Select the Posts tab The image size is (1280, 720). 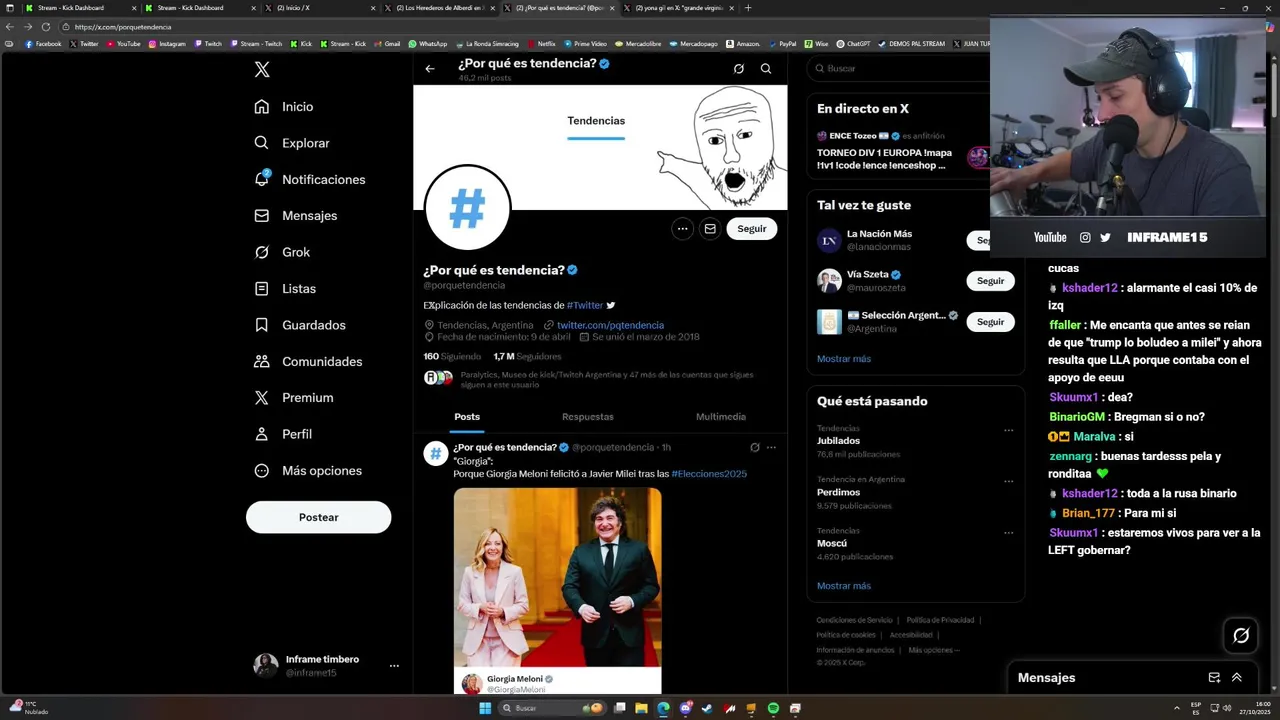pyautogui.click(x=467, y=417)
